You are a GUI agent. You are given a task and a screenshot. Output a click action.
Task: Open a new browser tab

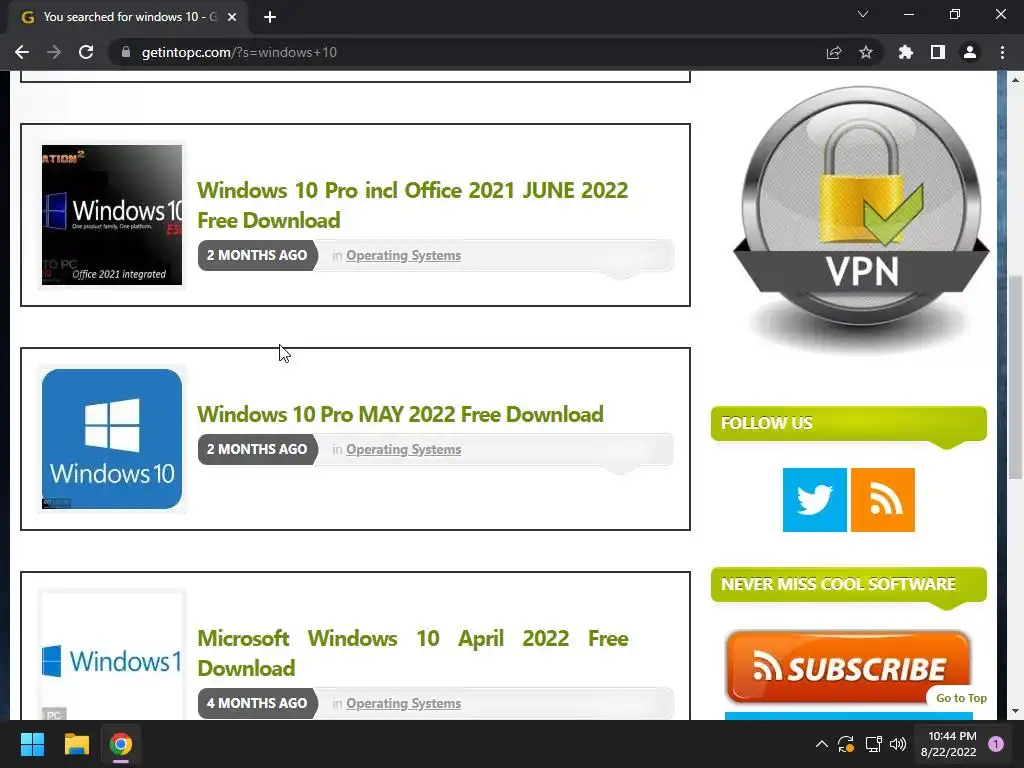click(270, 17)
